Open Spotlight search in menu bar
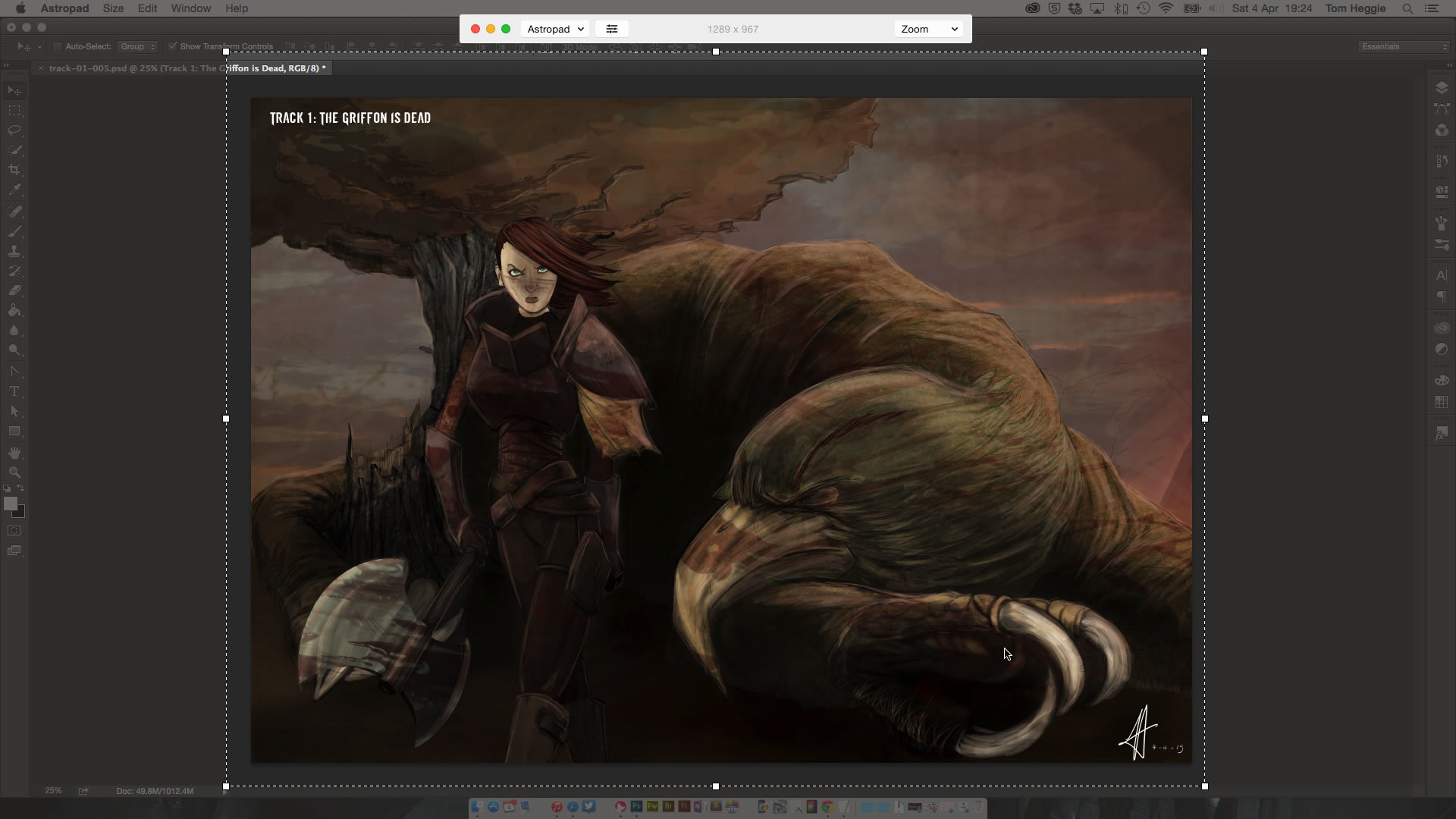1456x819 pixels. [x=1407, y=8]
